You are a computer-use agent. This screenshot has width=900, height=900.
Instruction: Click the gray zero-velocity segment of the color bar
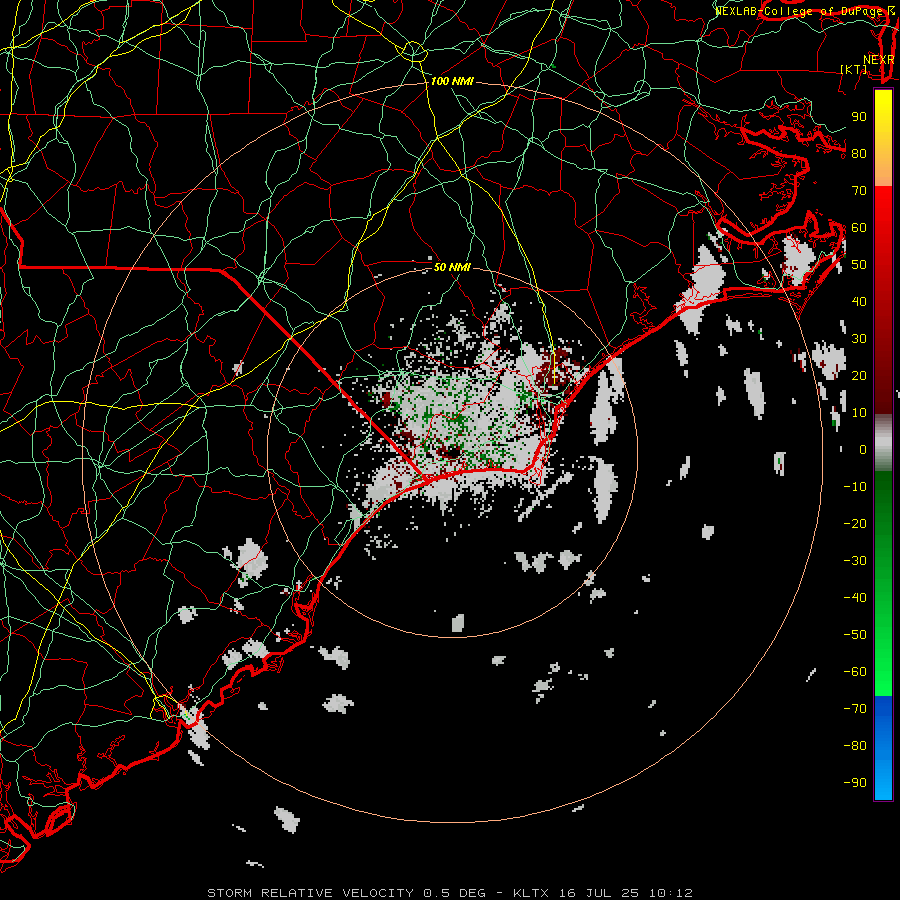click(883, 443)
